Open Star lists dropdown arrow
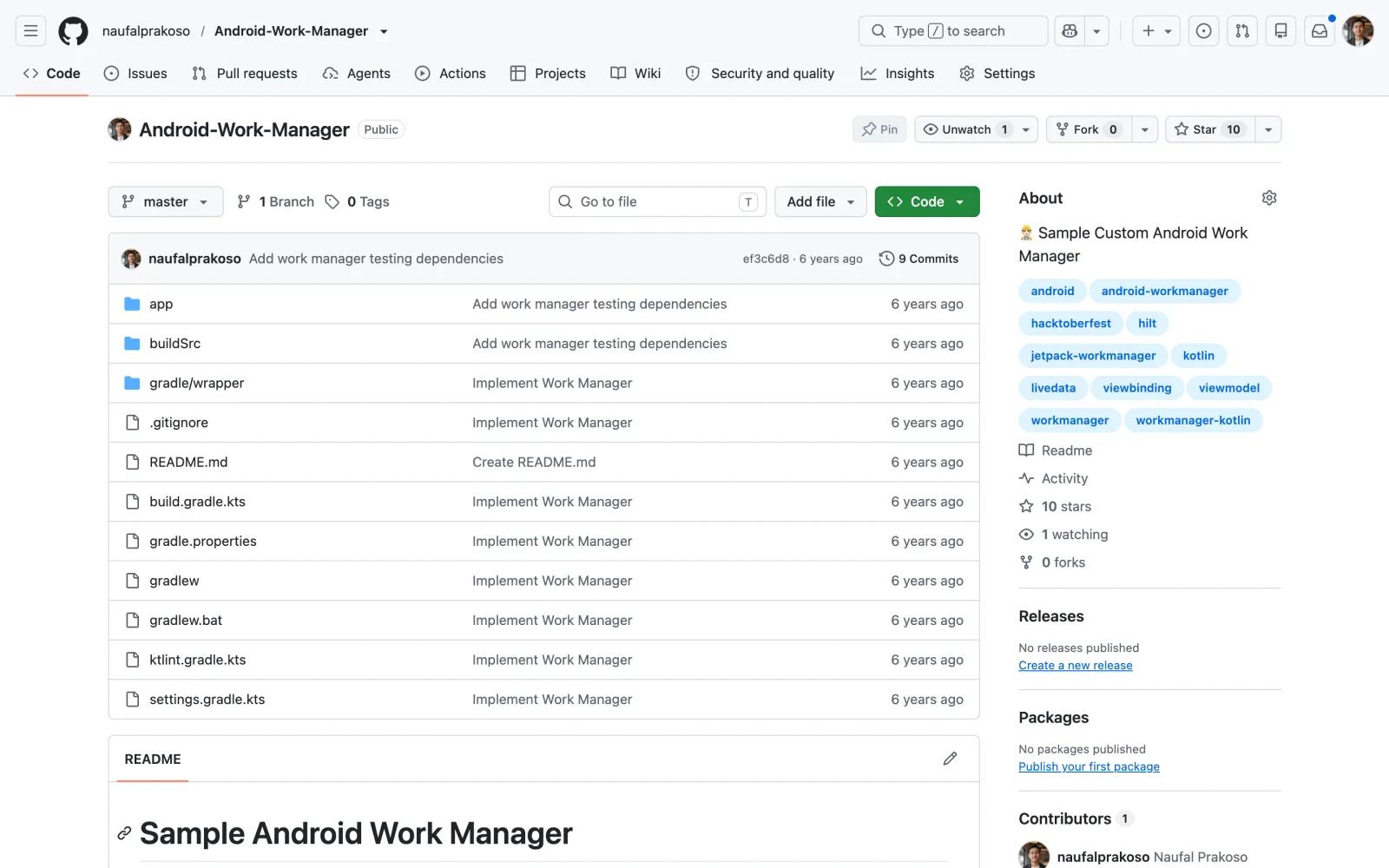 1268,129
